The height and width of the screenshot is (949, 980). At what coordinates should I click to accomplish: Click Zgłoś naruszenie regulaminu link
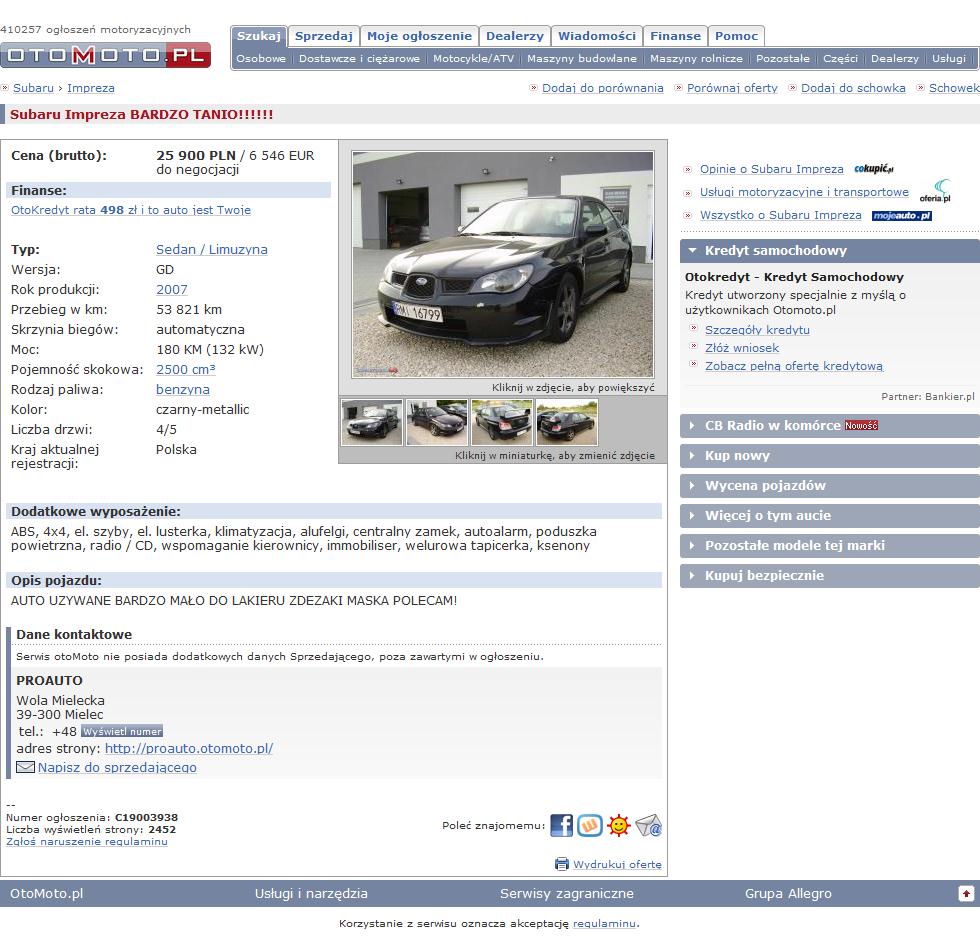pyautogui.click(x=87, y=841)
